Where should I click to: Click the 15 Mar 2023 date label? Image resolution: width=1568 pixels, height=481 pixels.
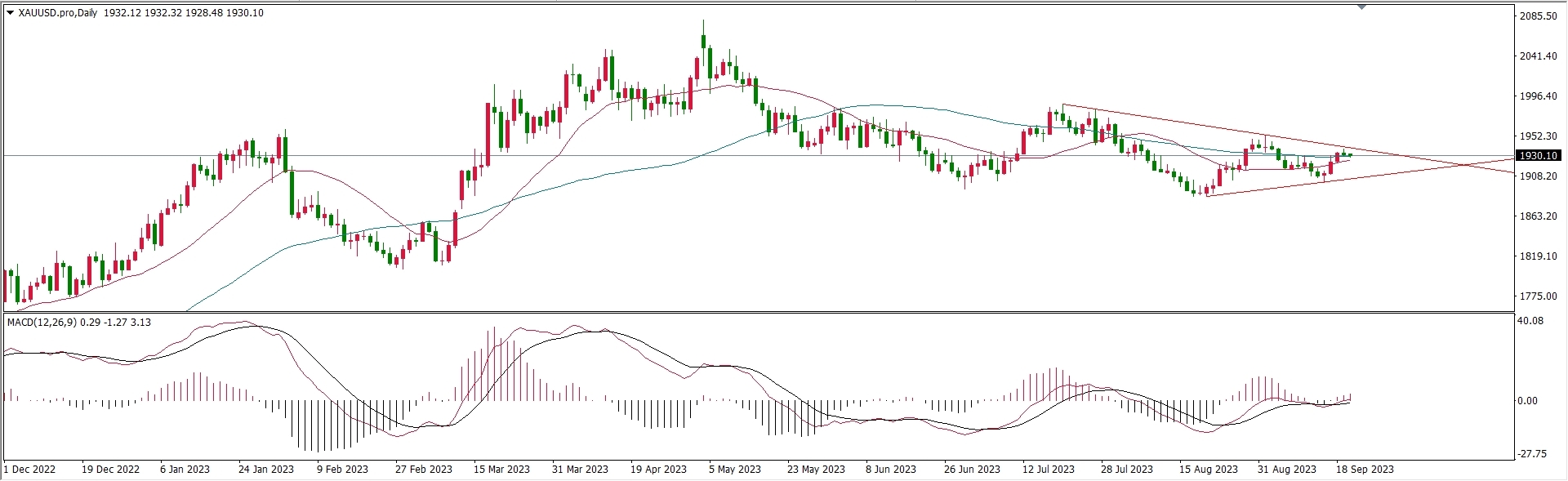[501, 470]
